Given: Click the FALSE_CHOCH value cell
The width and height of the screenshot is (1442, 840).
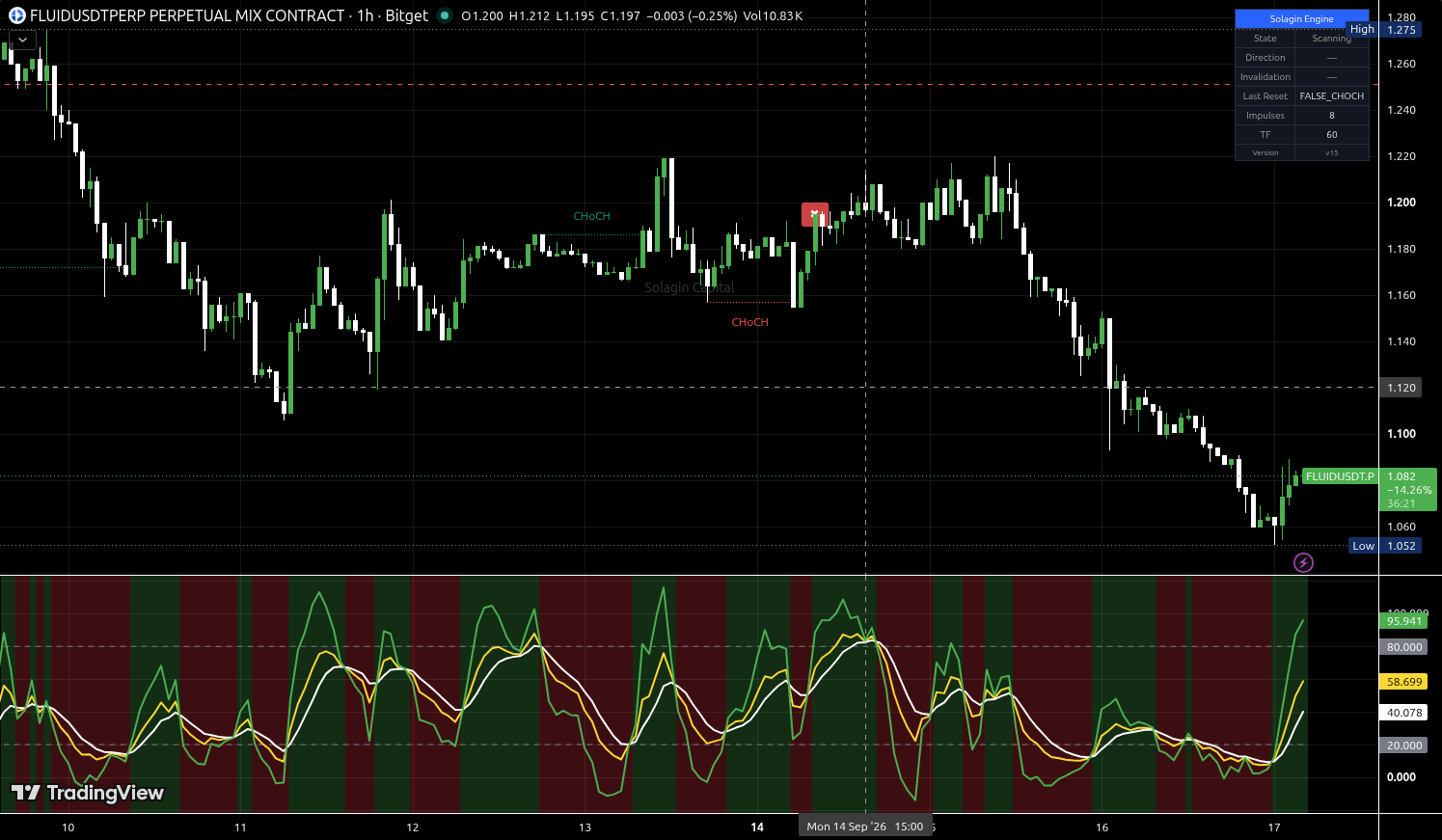Looking at the screenshot, I should point(1332,96).
